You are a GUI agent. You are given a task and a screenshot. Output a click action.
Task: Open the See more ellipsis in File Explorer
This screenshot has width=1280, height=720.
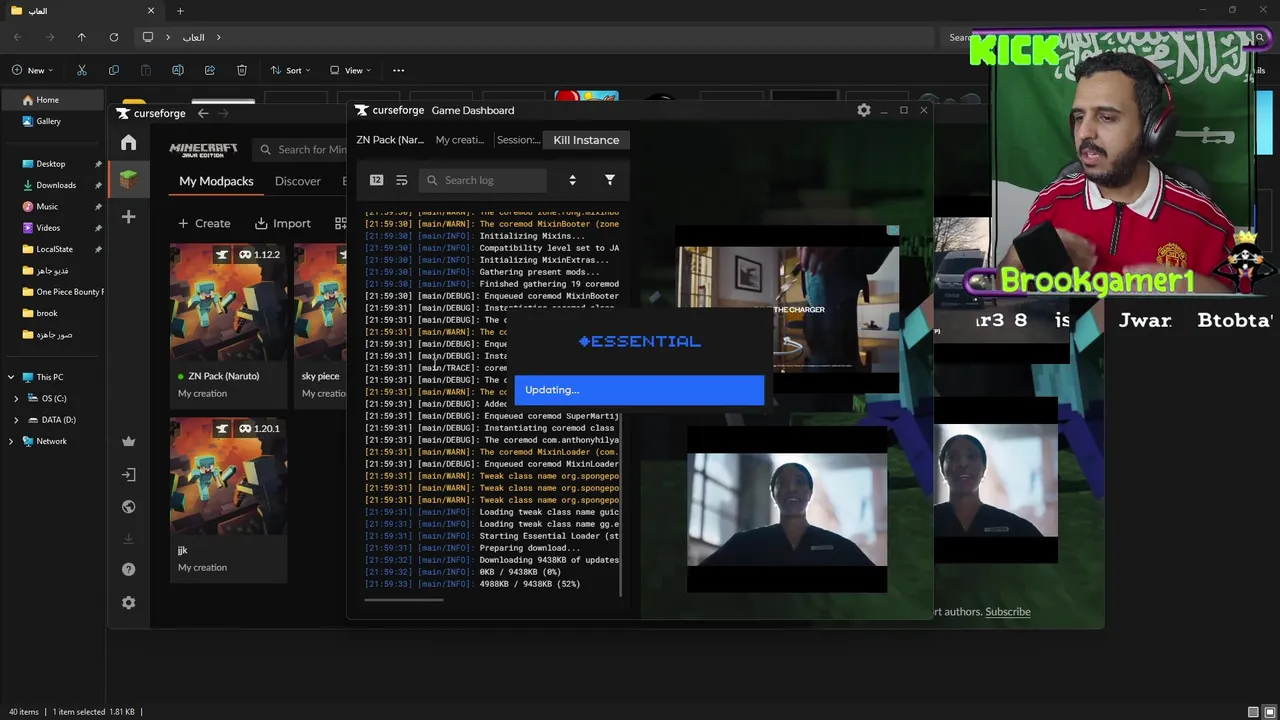click(x=398, y=70)
